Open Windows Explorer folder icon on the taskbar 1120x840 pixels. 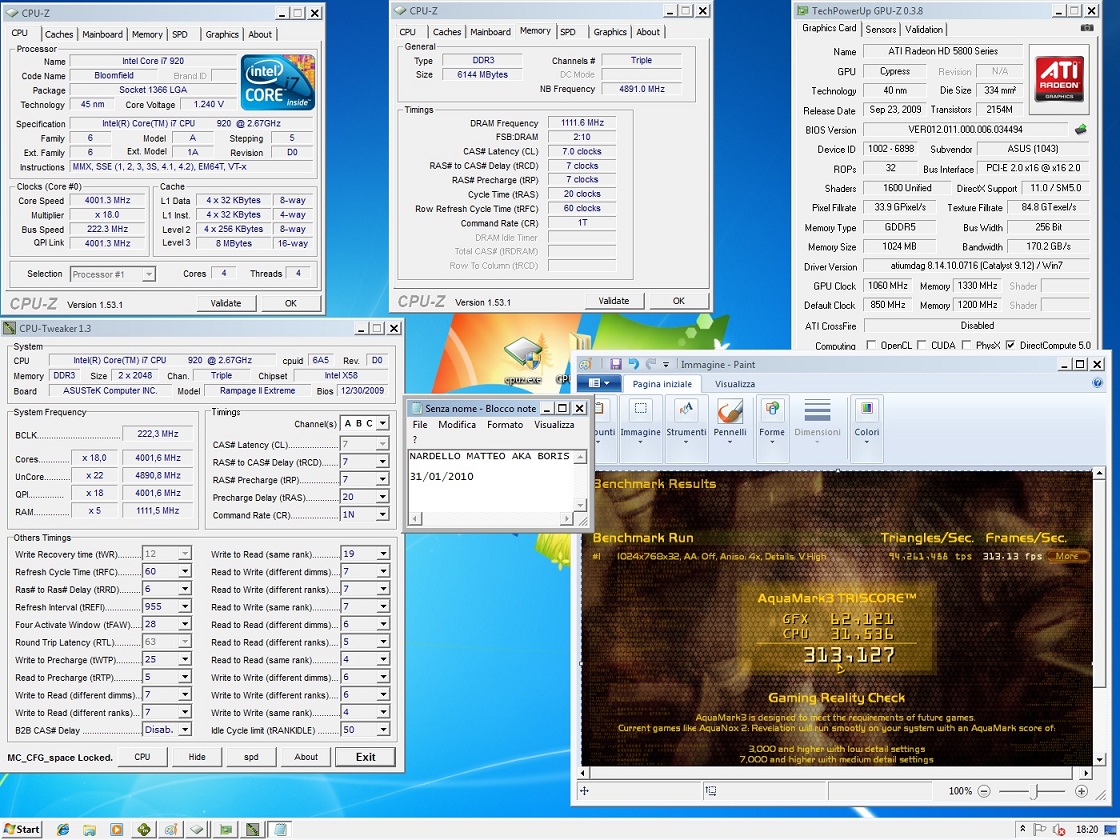point(89,829)
